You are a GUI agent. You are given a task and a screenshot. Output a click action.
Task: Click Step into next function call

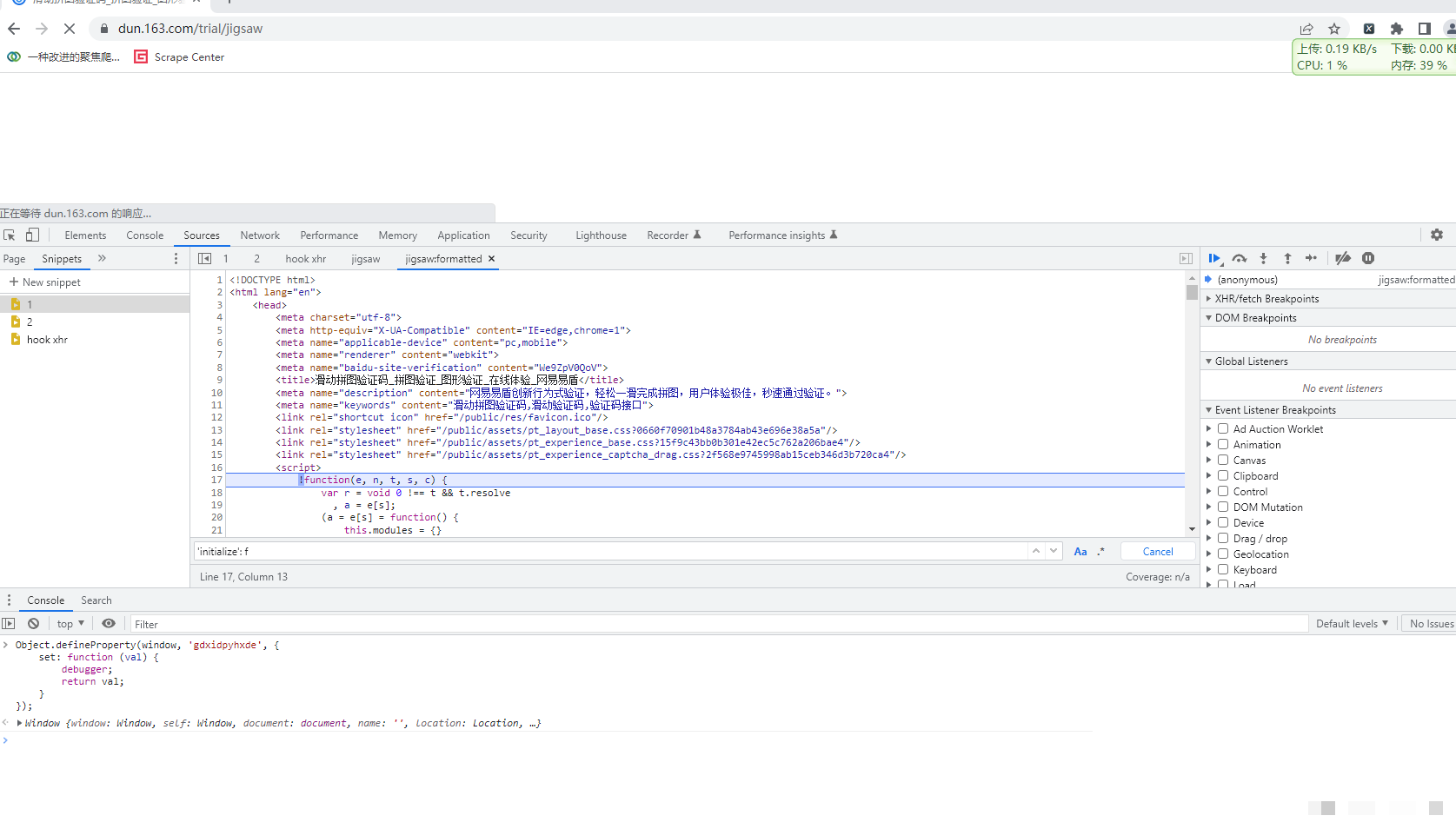coord(1263,258)
